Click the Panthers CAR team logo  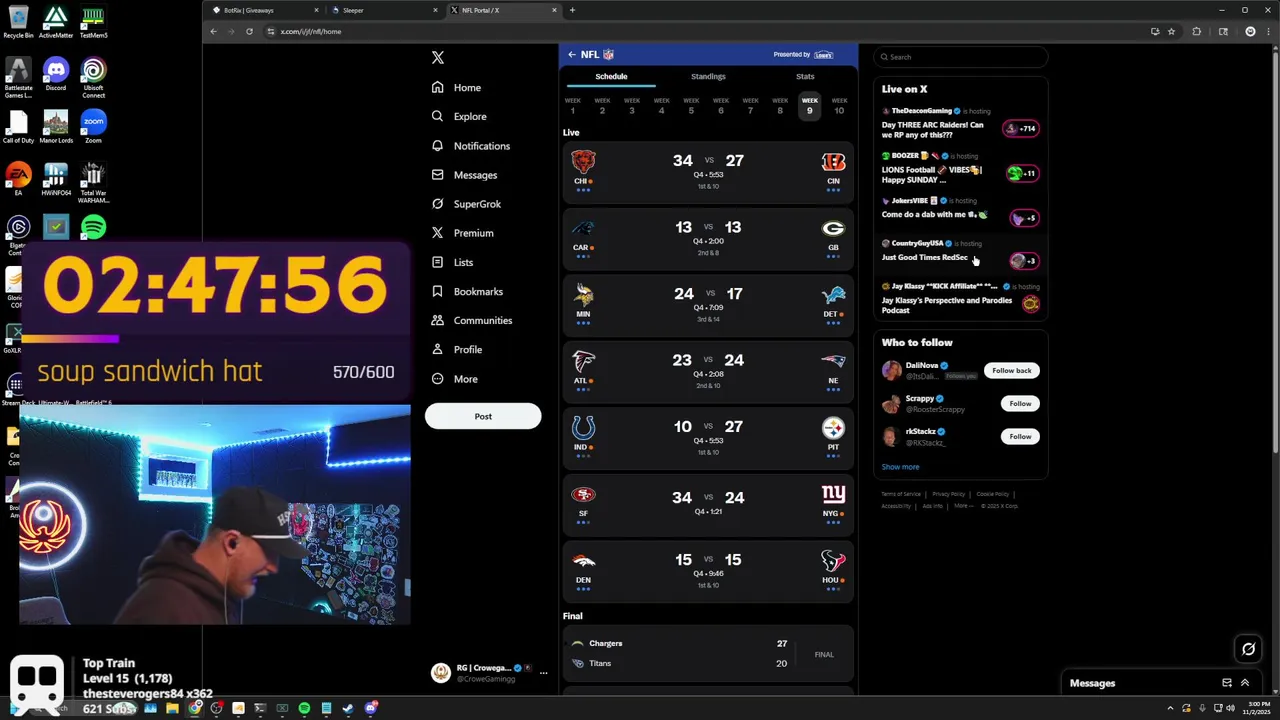coord(583,228)
